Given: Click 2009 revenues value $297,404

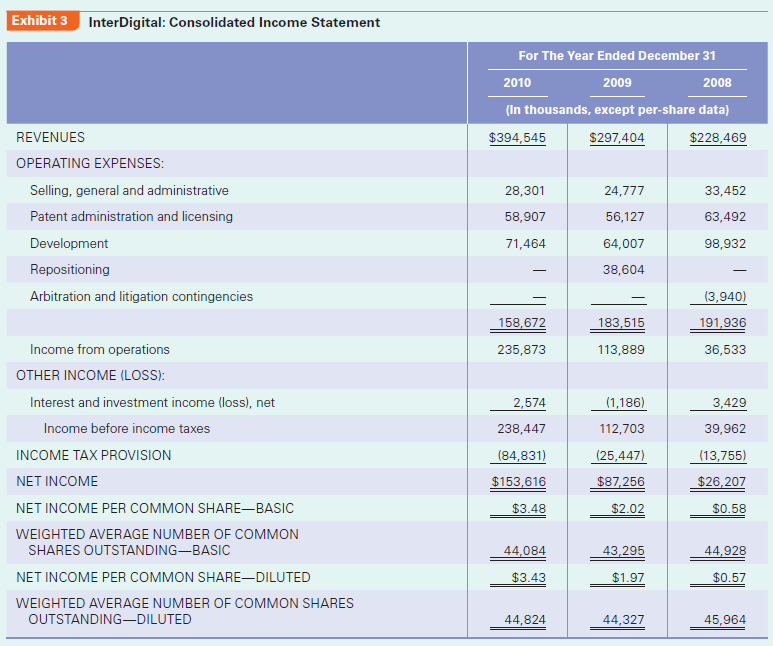Looking at the screenshot, I should (617, 138).
